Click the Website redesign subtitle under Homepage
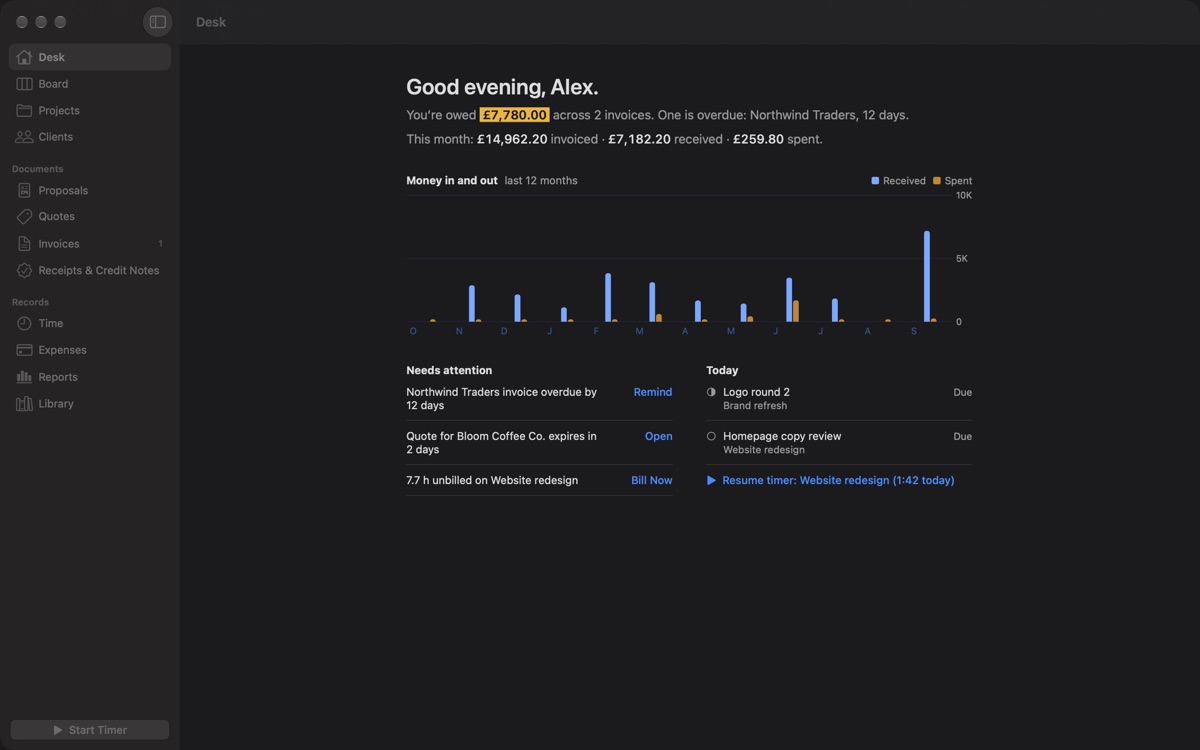Image resolution: width=1200 pixels, height=750 pixels. [x=764, y=450]
